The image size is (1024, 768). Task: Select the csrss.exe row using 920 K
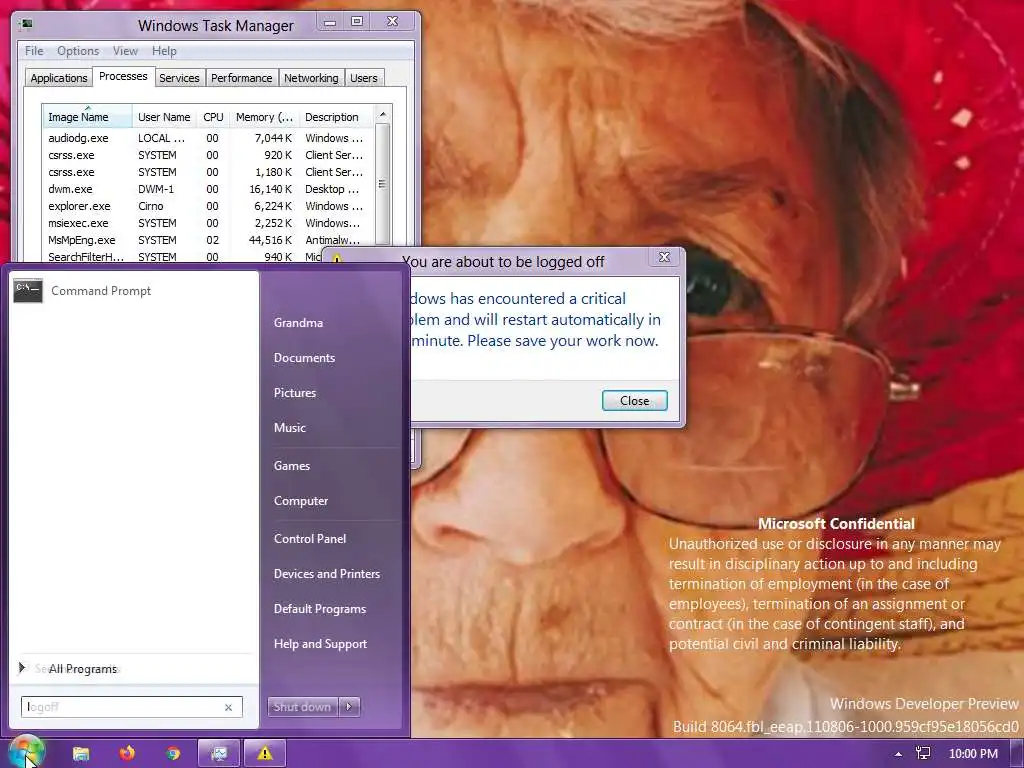click(208, 155)
